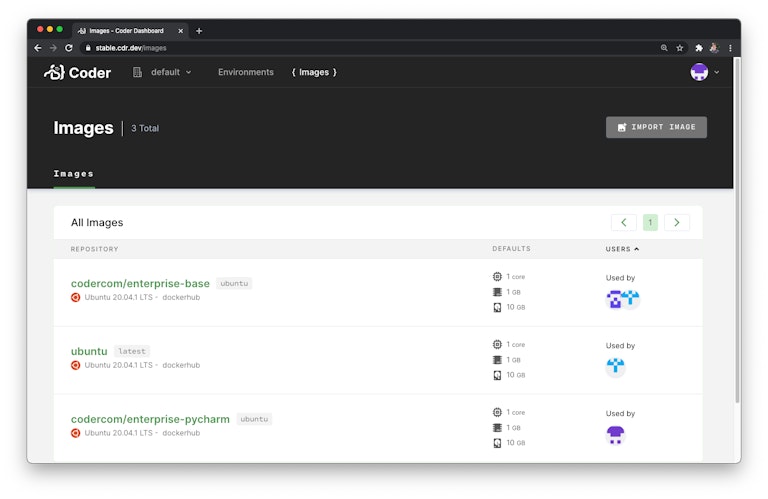768x499 pixels.
Task: Go to the Environments page
Action: [246, 72]
